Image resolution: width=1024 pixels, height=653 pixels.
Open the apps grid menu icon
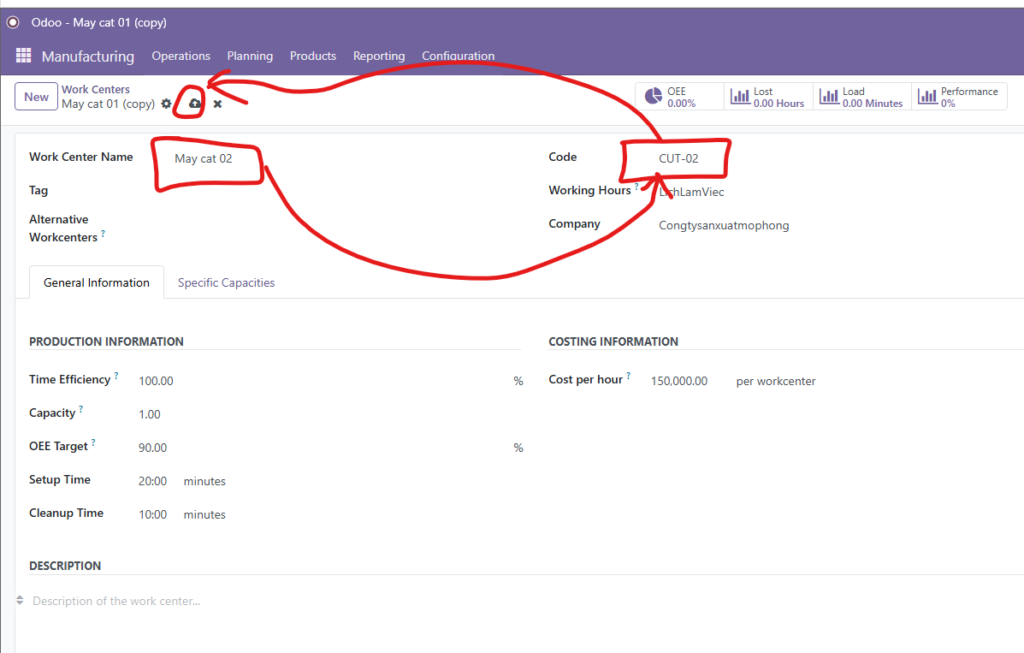click(x=24, y=56)
